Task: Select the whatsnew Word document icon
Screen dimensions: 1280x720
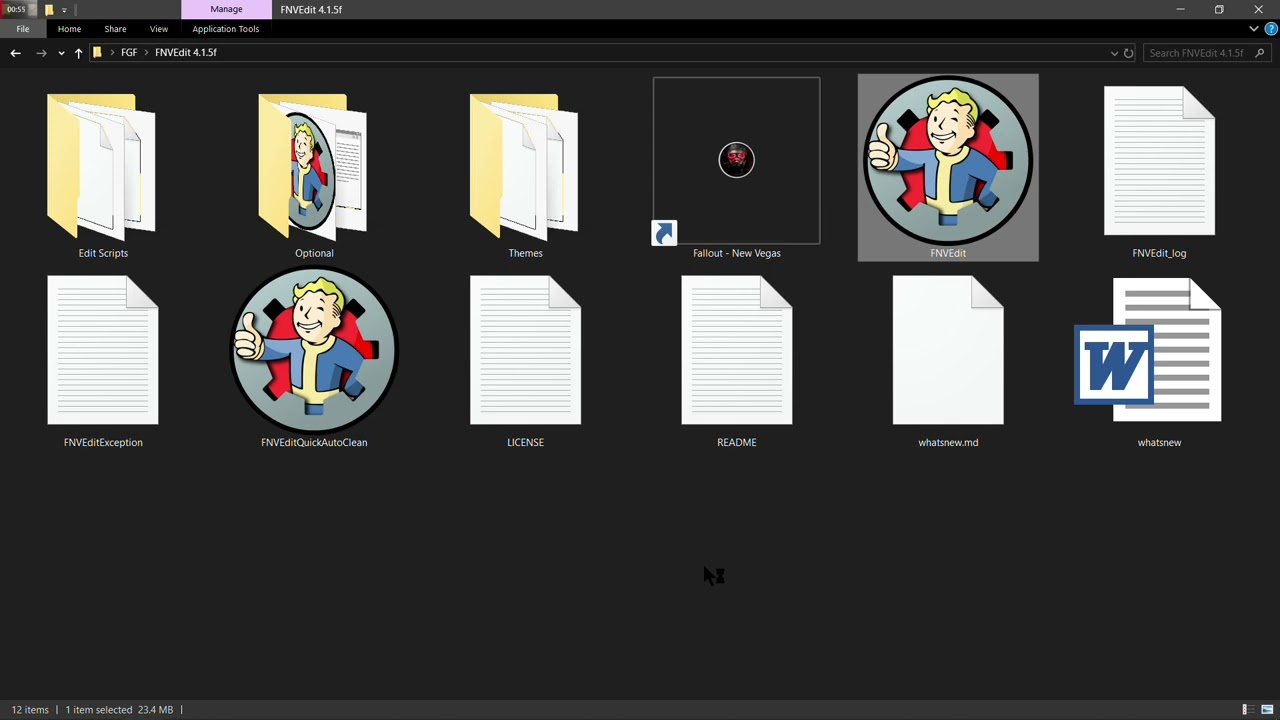Action: tap(1148, 350)
